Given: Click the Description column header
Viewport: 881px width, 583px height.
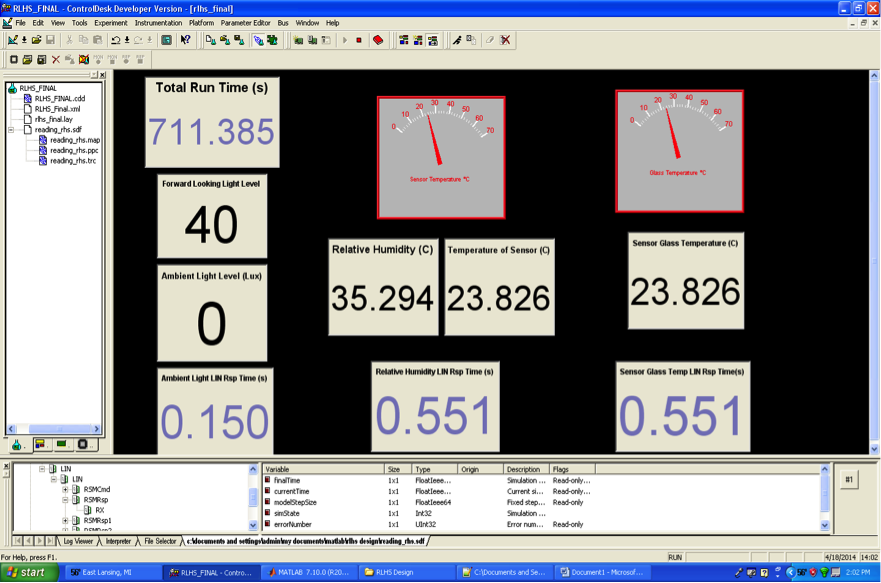Looking at the screenshot, I should [x=526, y=469].
